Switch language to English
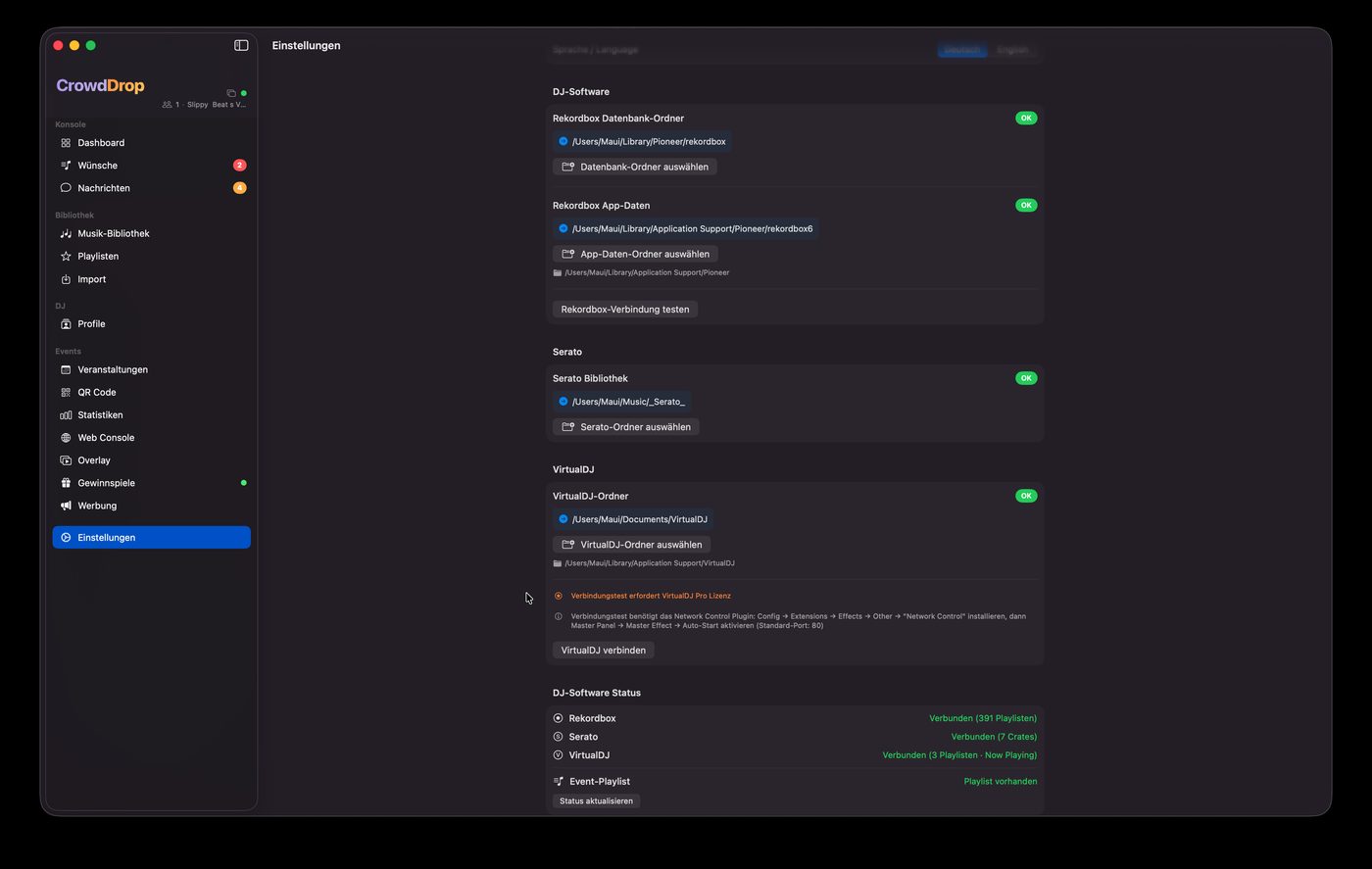1372x869 pixels. (x=1012, y=50)
